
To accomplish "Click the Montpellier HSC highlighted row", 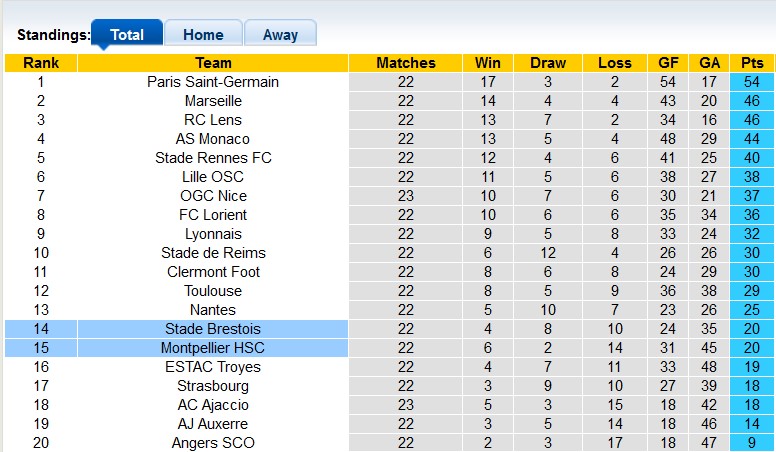I will [x=213, y=348].
